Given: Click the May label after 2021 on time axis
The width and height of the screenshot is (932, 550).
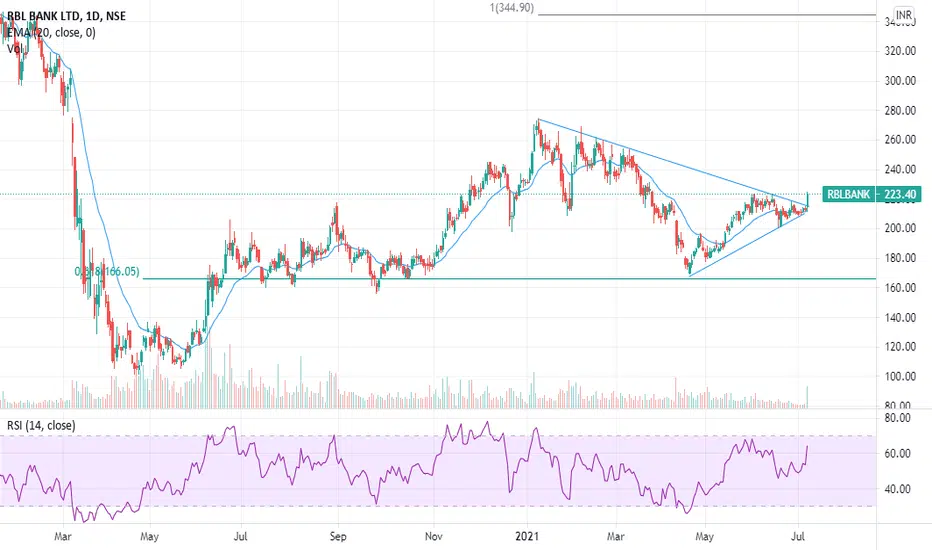Looking at the screenshot, I should point(704,536).
